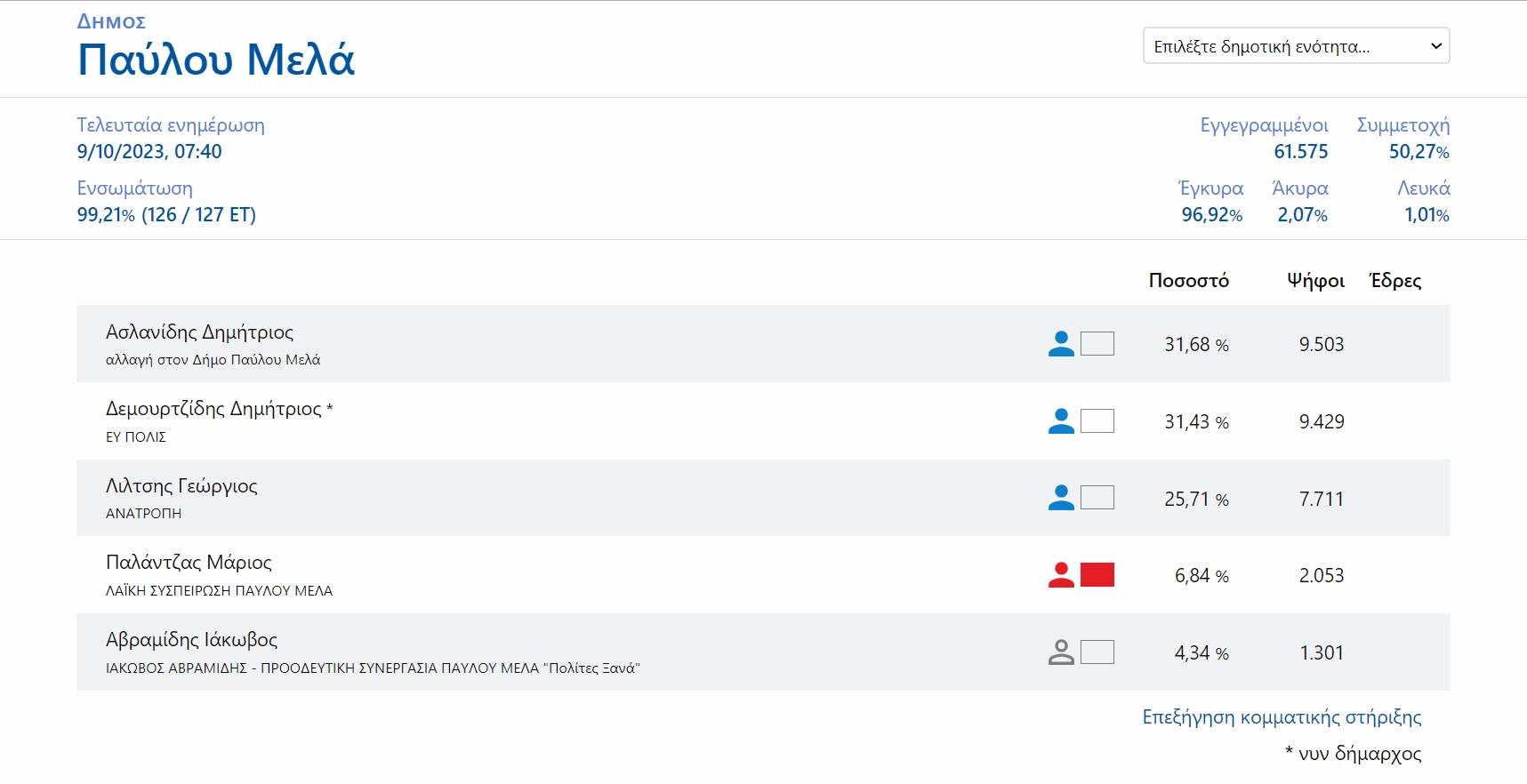Click the white party box beside Ασλανίδης
Image resolution: width=1527 pixels, height=784 pixels.
pos(1097,344)
